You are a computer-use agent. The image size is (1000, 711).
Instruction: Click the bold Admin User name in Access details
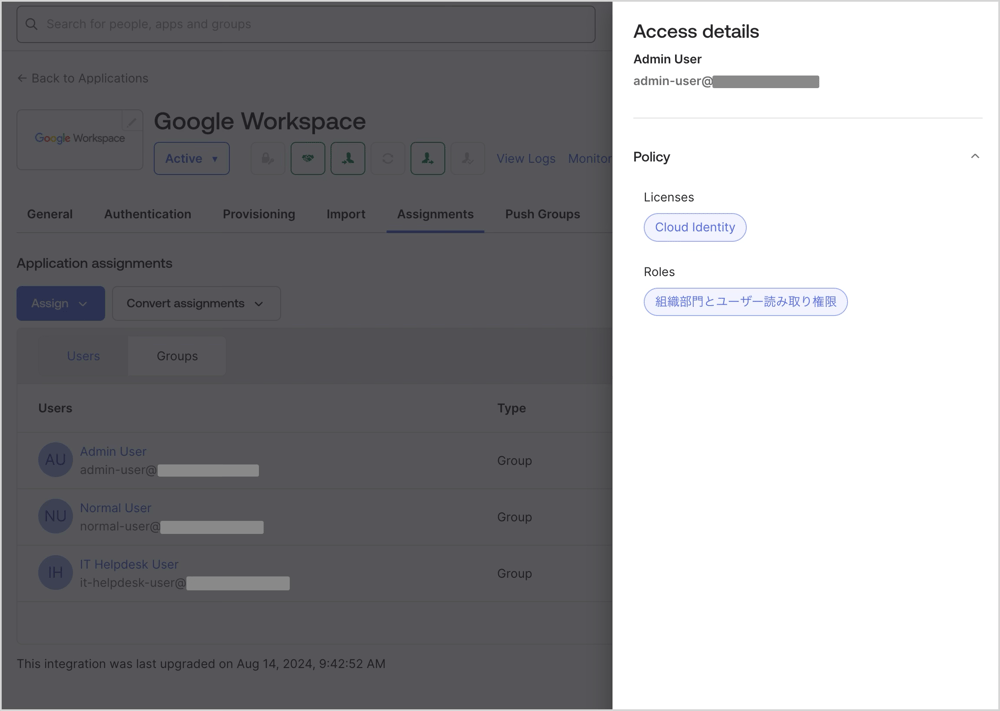(x=667, y=59)
